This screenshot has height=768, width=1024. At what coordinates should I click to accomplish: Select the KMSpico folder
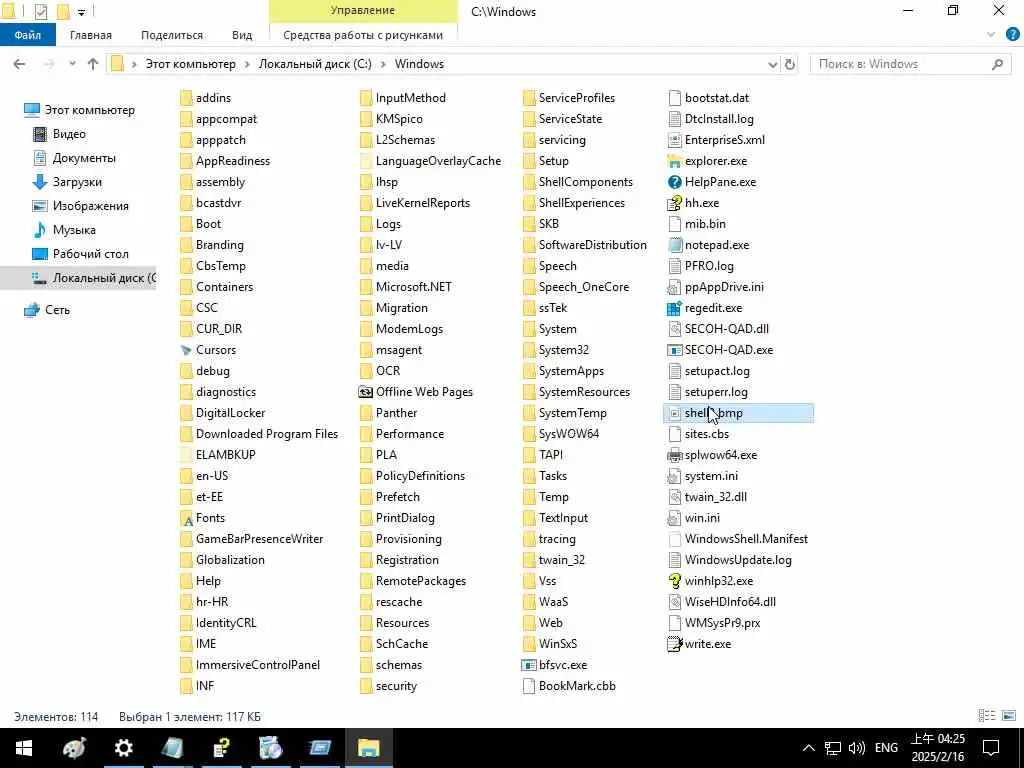pyautogui.click(x=391, y=120)
